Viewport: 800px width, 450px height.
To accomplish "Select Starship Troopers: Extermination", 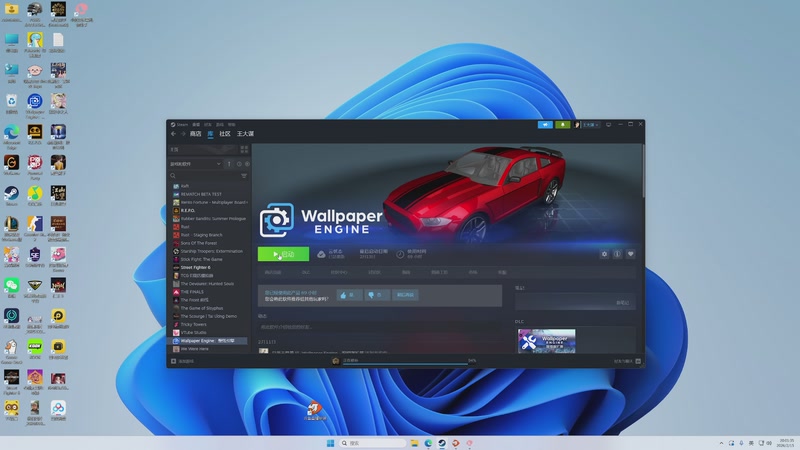I will pyautogui.click(x=210, y=251).
